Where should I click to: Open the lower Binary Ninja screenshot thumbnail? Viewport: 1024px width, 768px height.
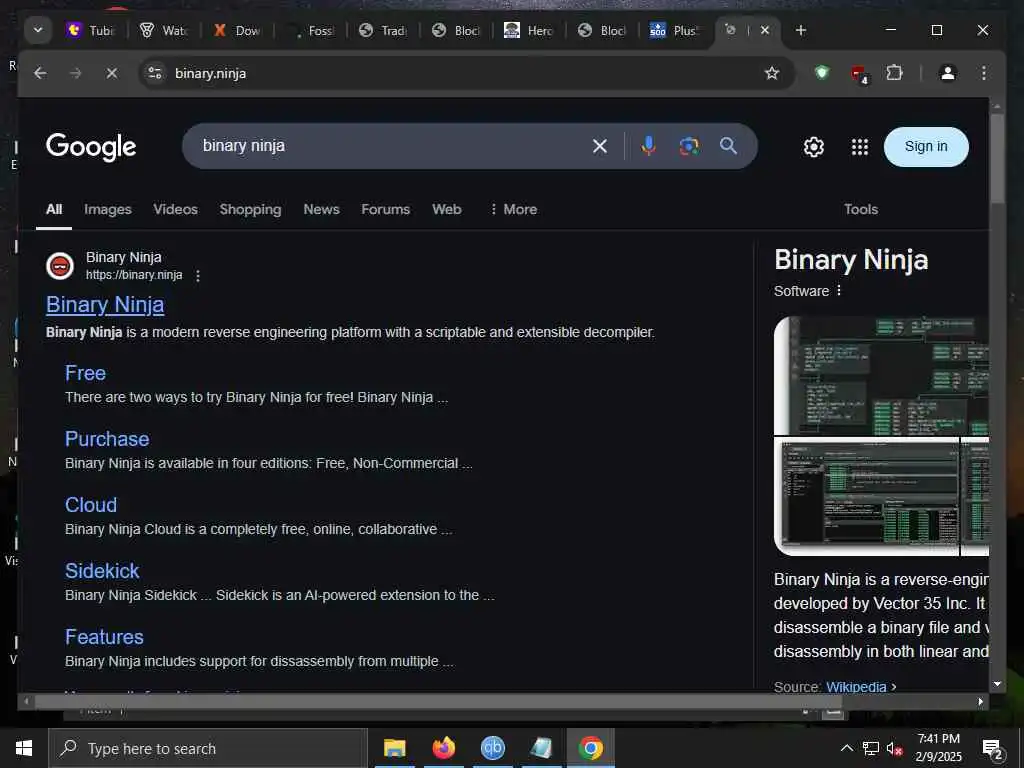(867, 497)
